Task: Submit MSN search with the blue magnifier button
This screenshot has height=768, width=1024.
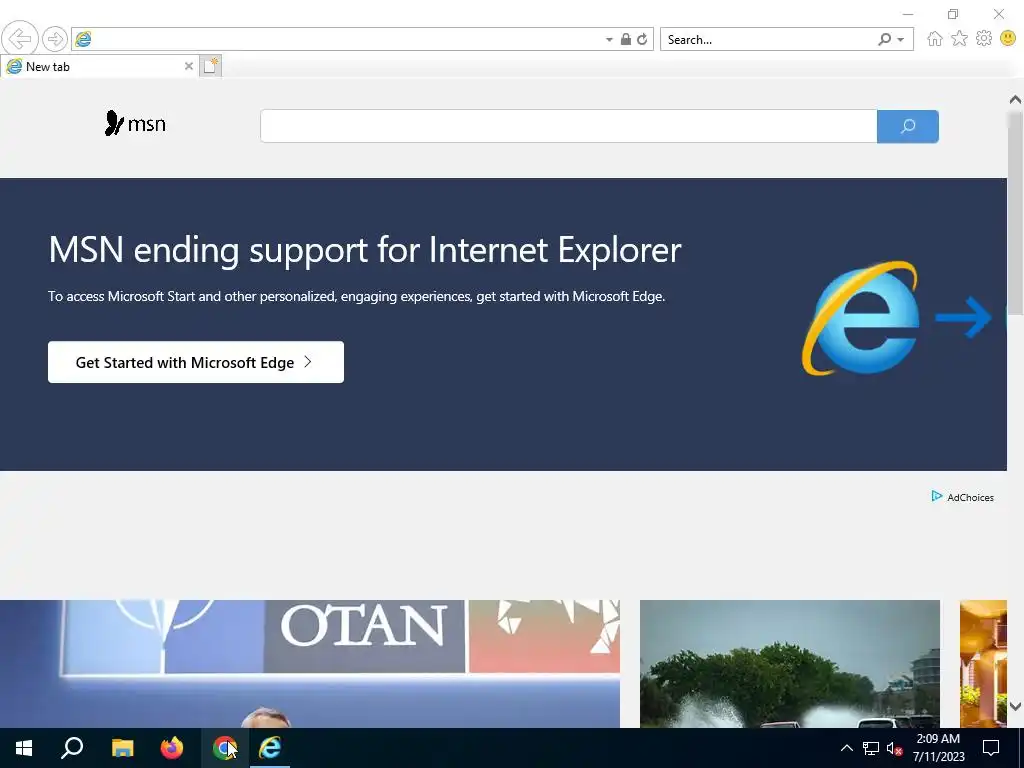Action: pos(908,126)
